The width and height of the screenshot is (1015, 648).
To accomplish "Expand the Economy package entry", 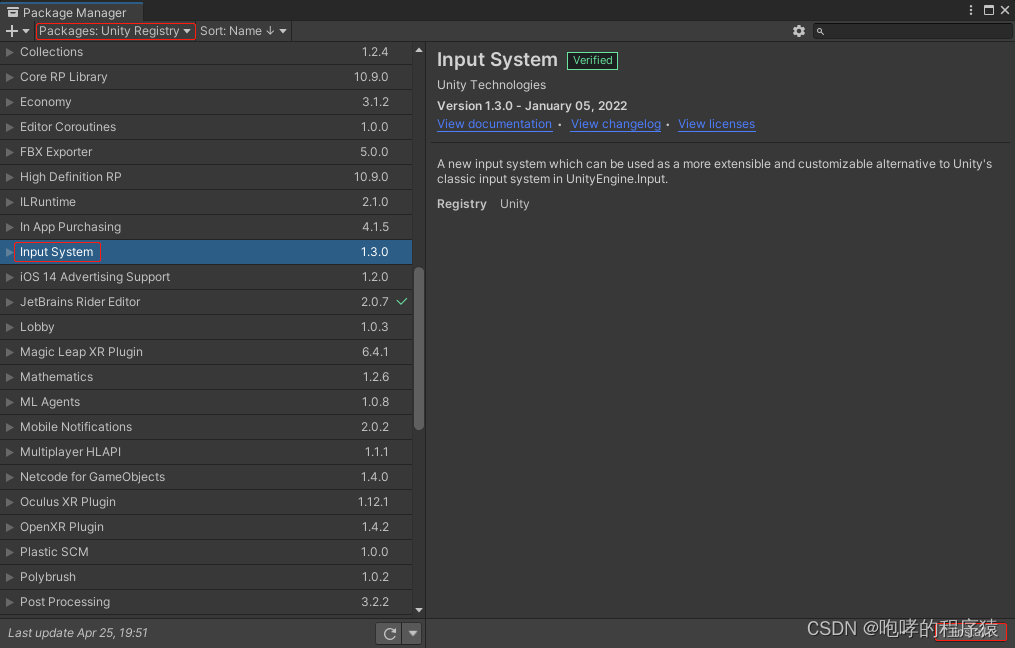I will [10, 102].
